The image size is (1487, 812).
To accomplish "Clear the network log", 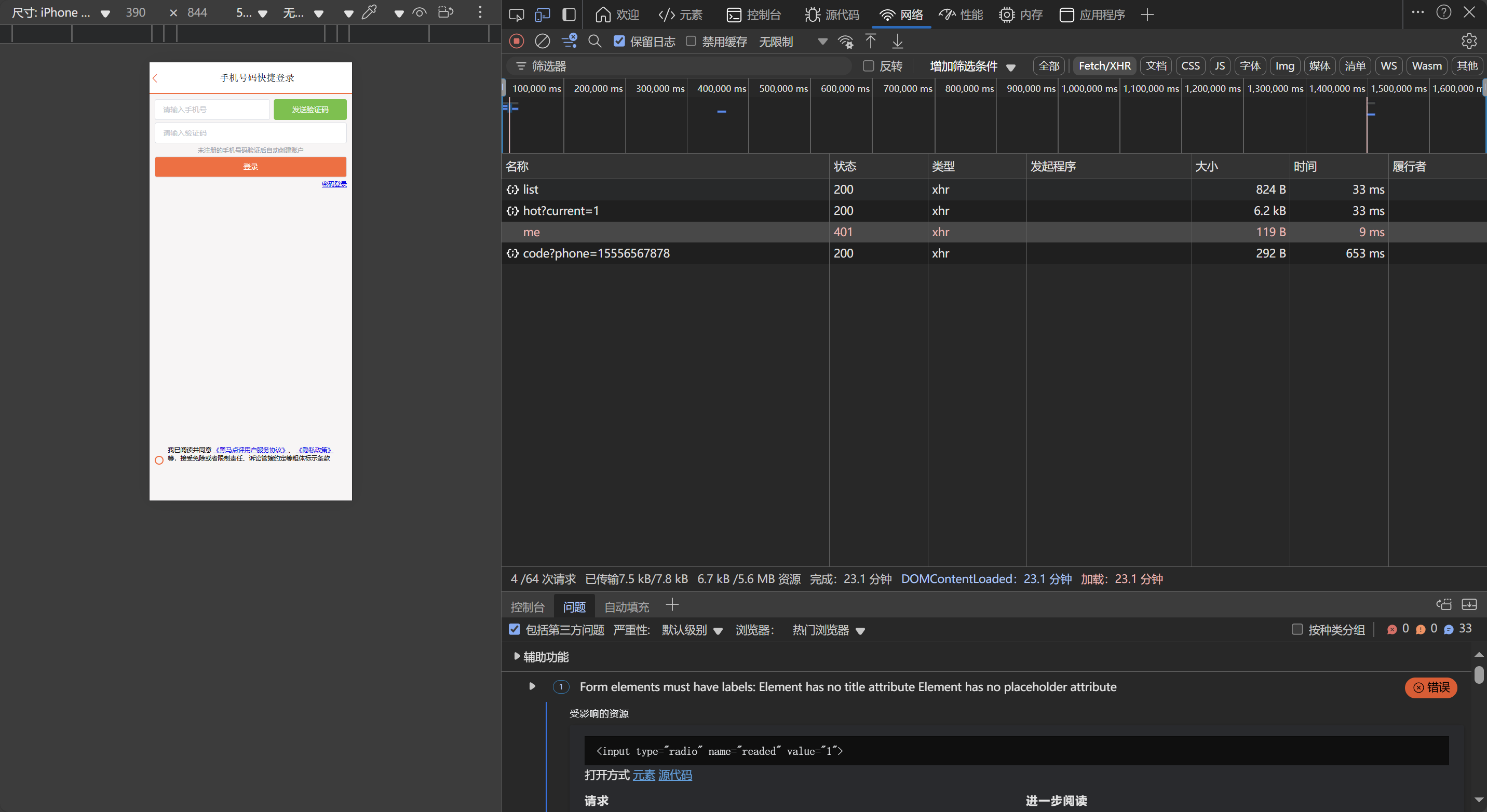I will click(x=542, y=42).
